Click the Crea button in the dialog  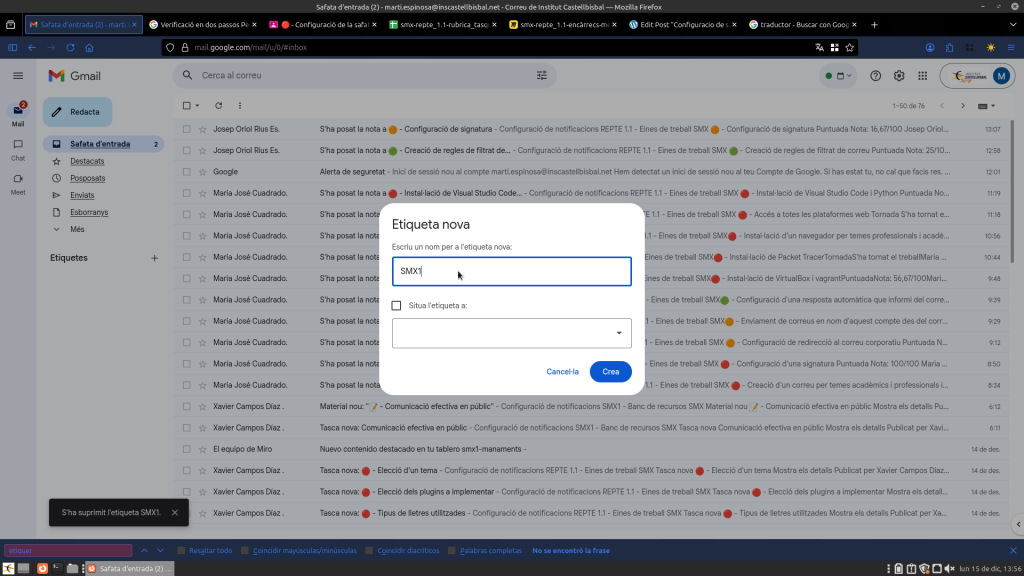pyautogui.click(x=610, y=371)
